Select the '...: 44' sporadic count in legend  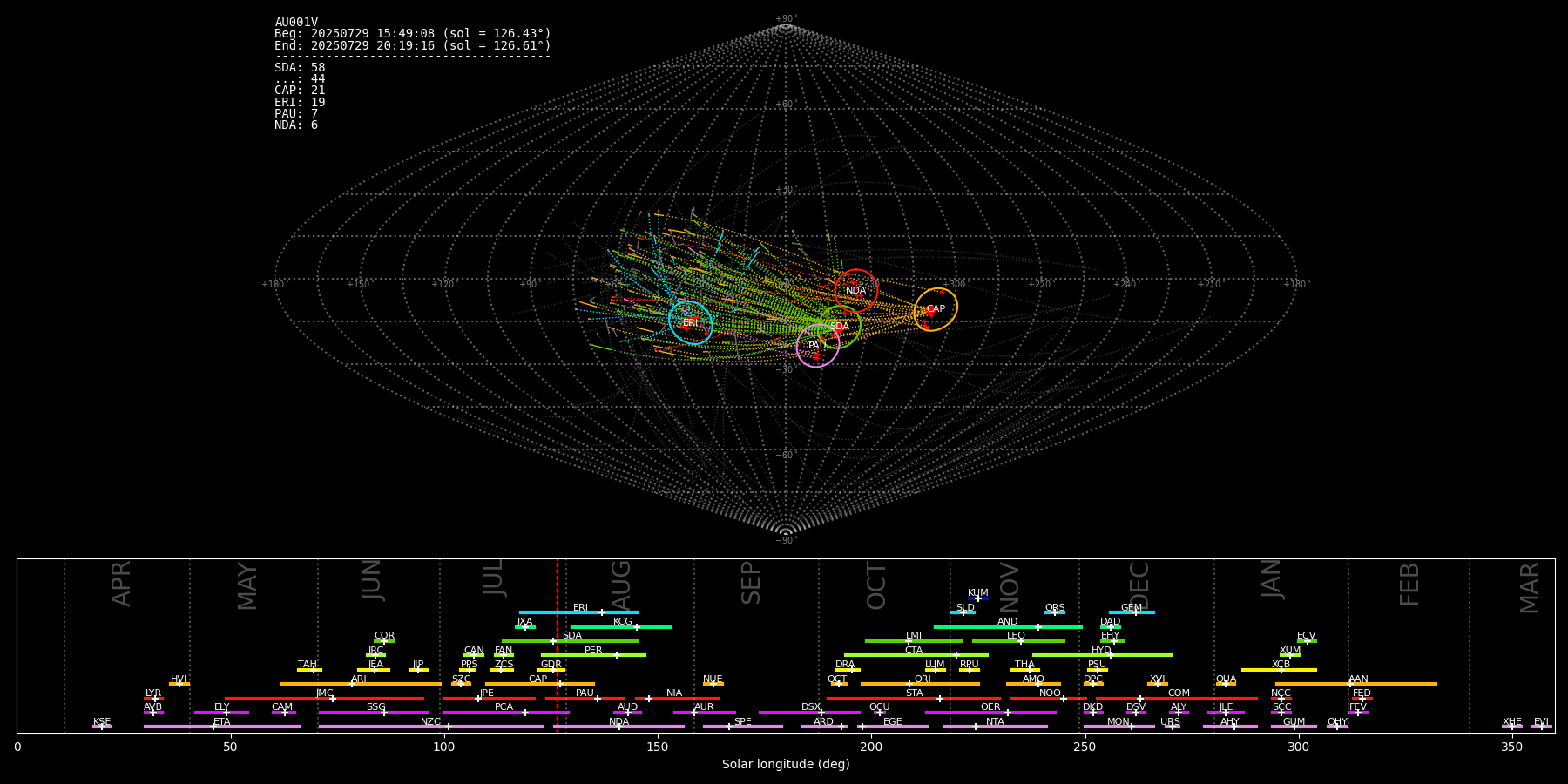(x=300, y=79)
